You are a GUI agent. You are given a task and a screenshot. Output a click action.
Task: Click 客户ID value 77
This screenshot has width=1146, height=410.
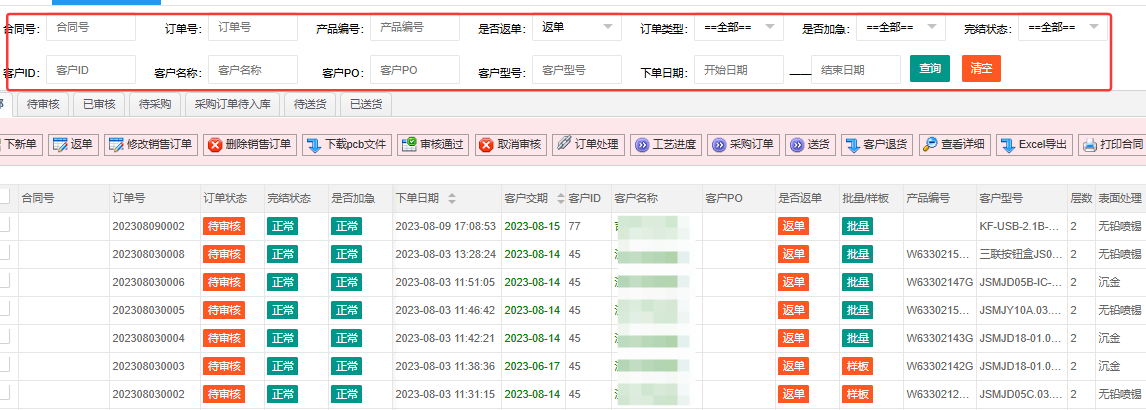pyautogui.click(x=574, y=227)
